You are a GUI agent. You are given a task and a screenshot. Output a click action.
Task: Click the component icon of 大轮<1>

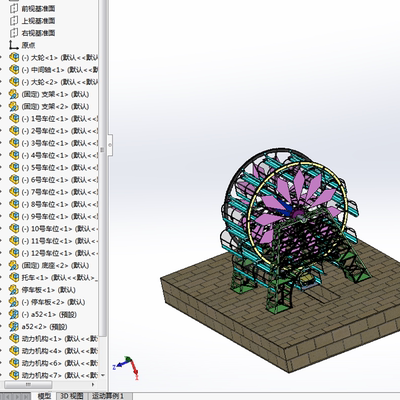click(14, 57)
